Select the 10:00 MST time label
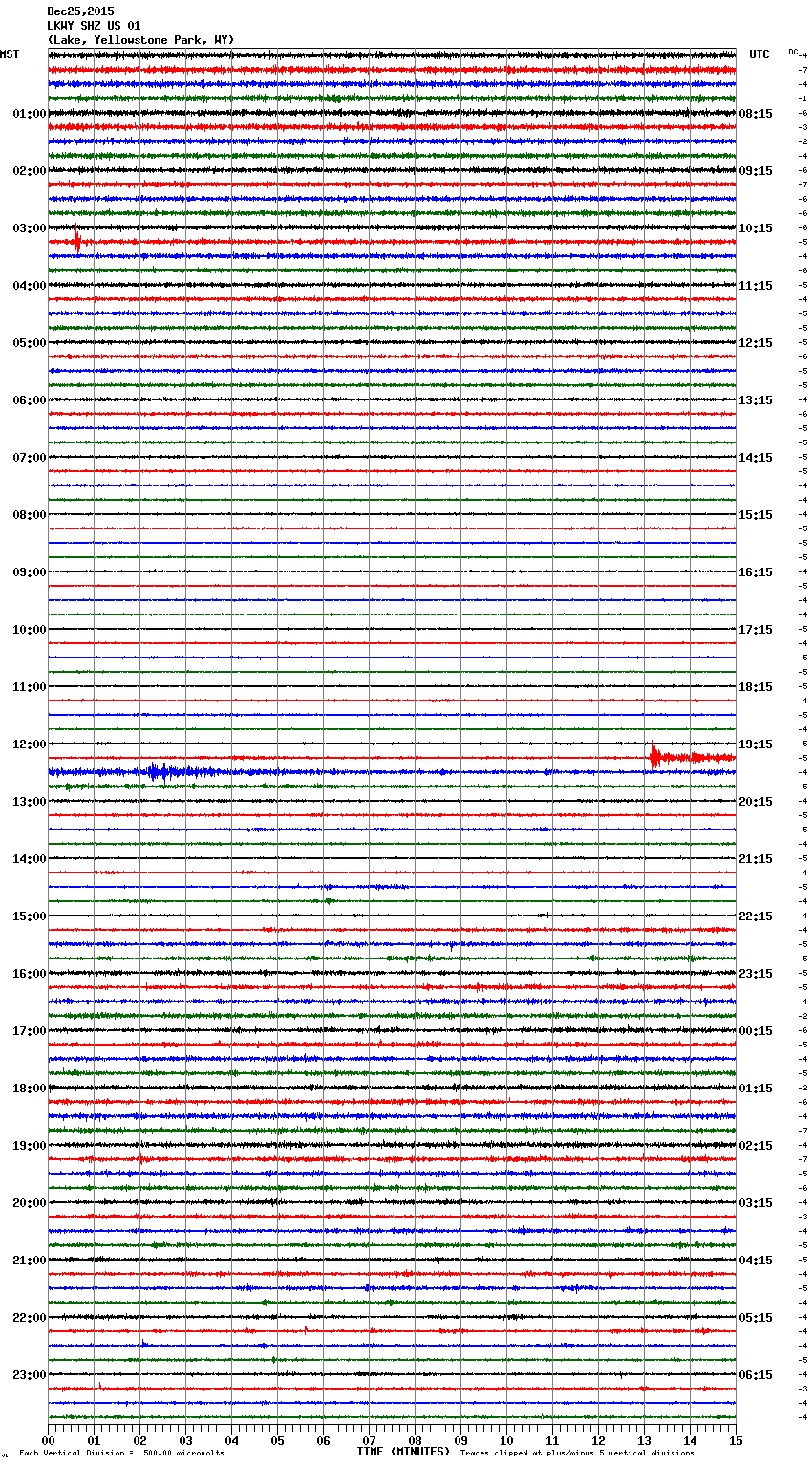 (29, 630)
